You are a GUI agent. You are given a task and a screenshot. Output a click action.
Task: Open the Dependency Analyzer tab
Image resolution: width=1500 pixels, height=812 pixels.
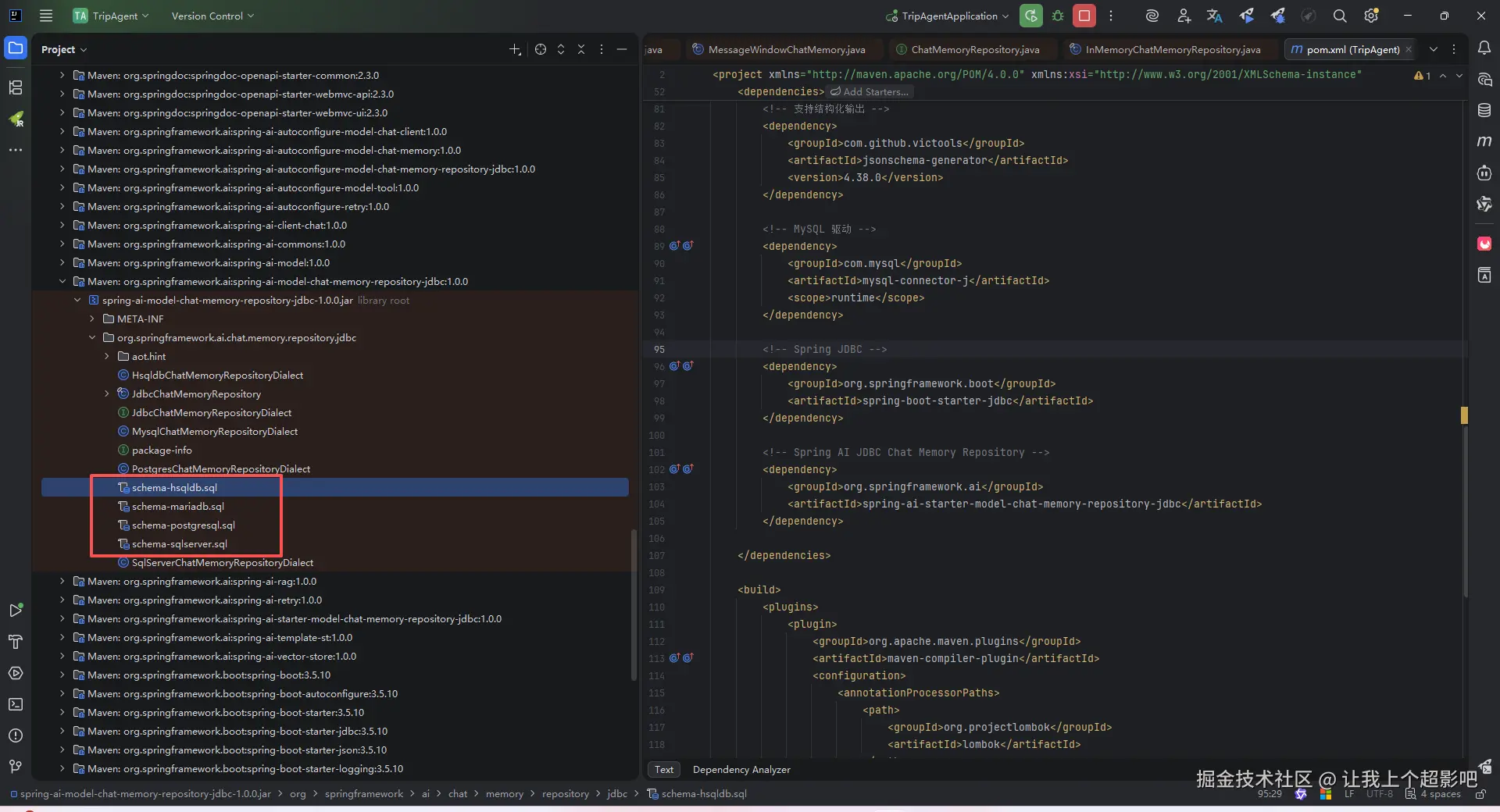pyautogui.click(x=741, y=770)
